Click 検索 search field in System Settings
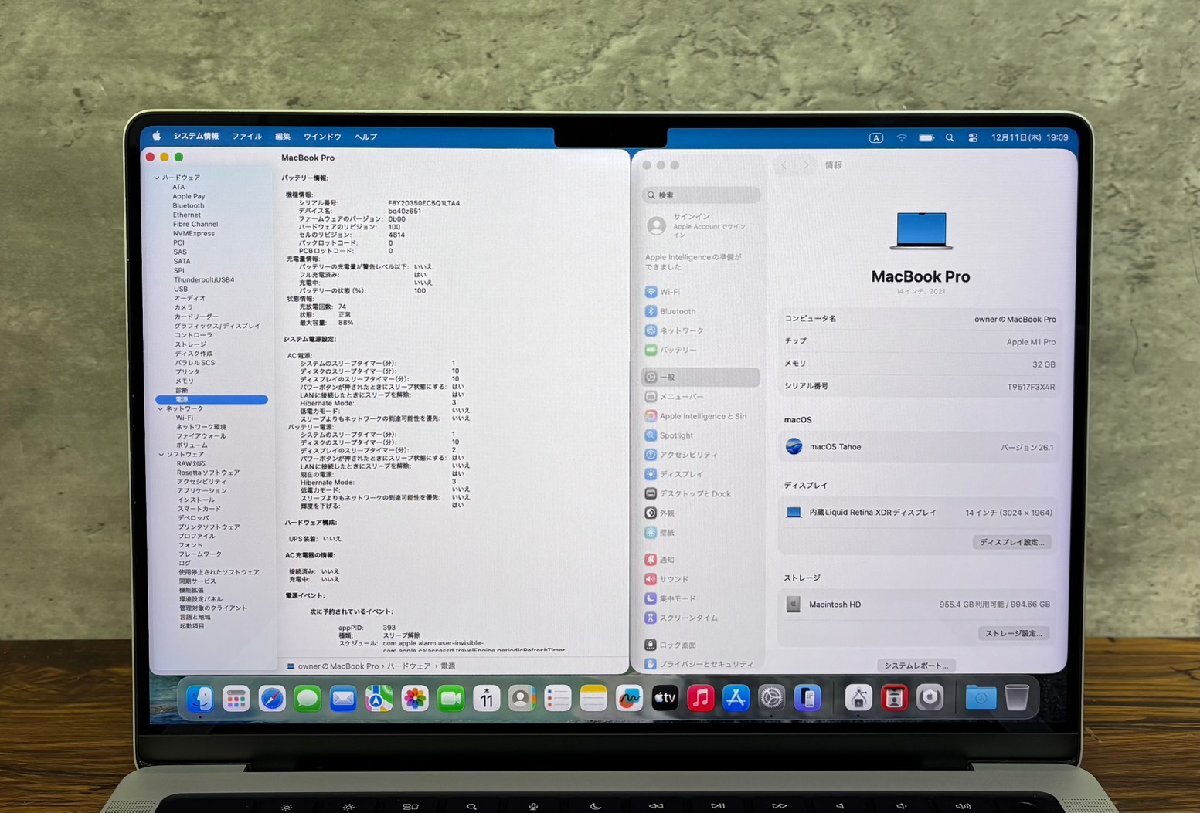The width and height of the screenshot is (1200, 813). (701, 195)
